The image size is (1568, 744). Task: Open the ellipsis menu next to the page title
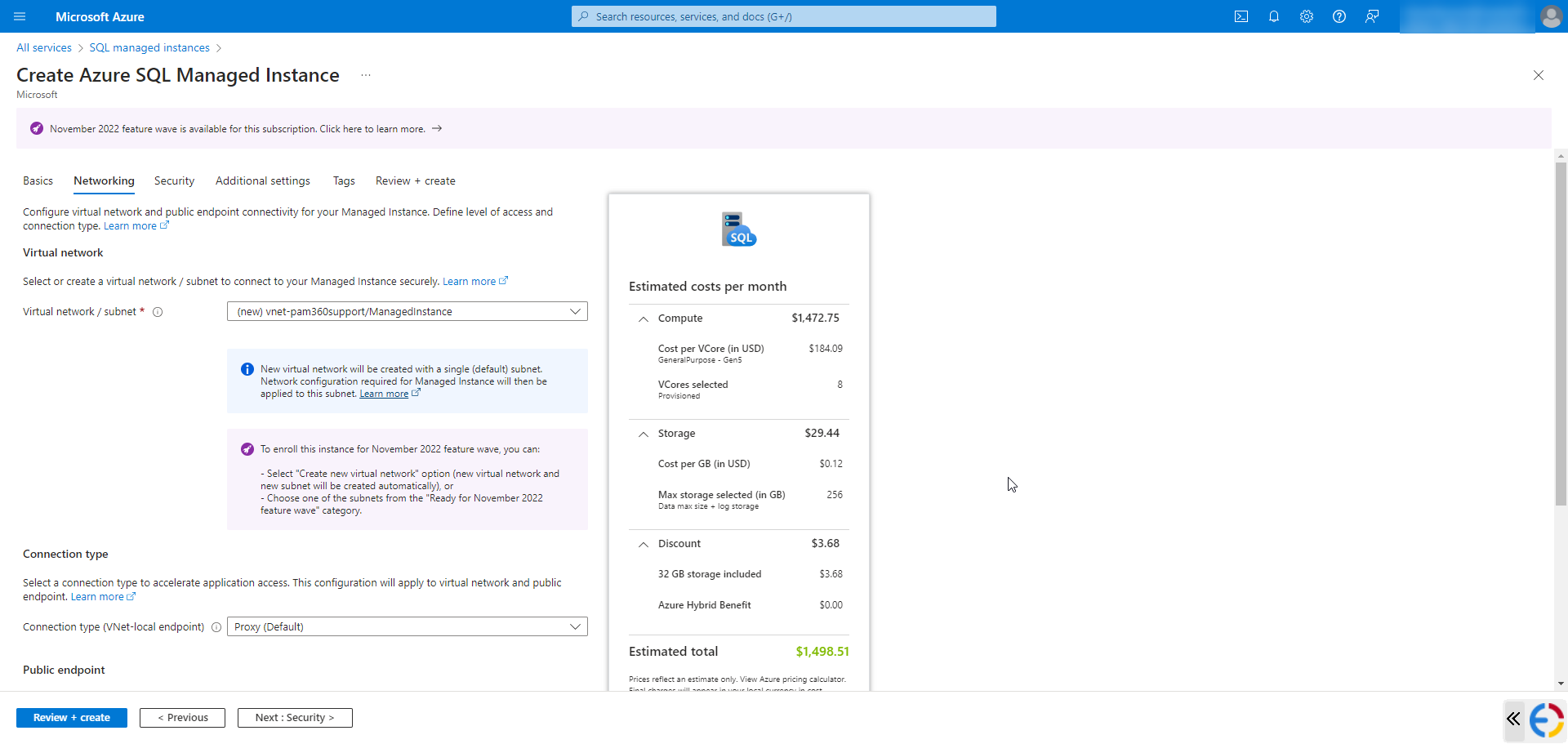point(365,74)
